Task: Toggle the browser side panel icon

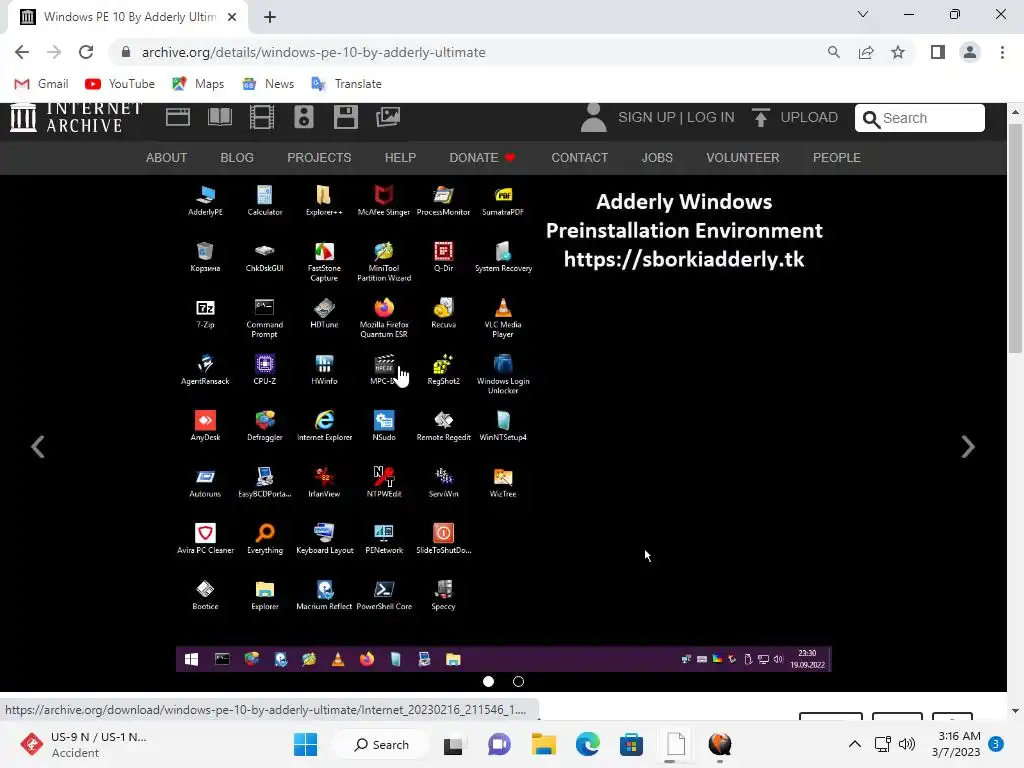Action: coord(938,52)
